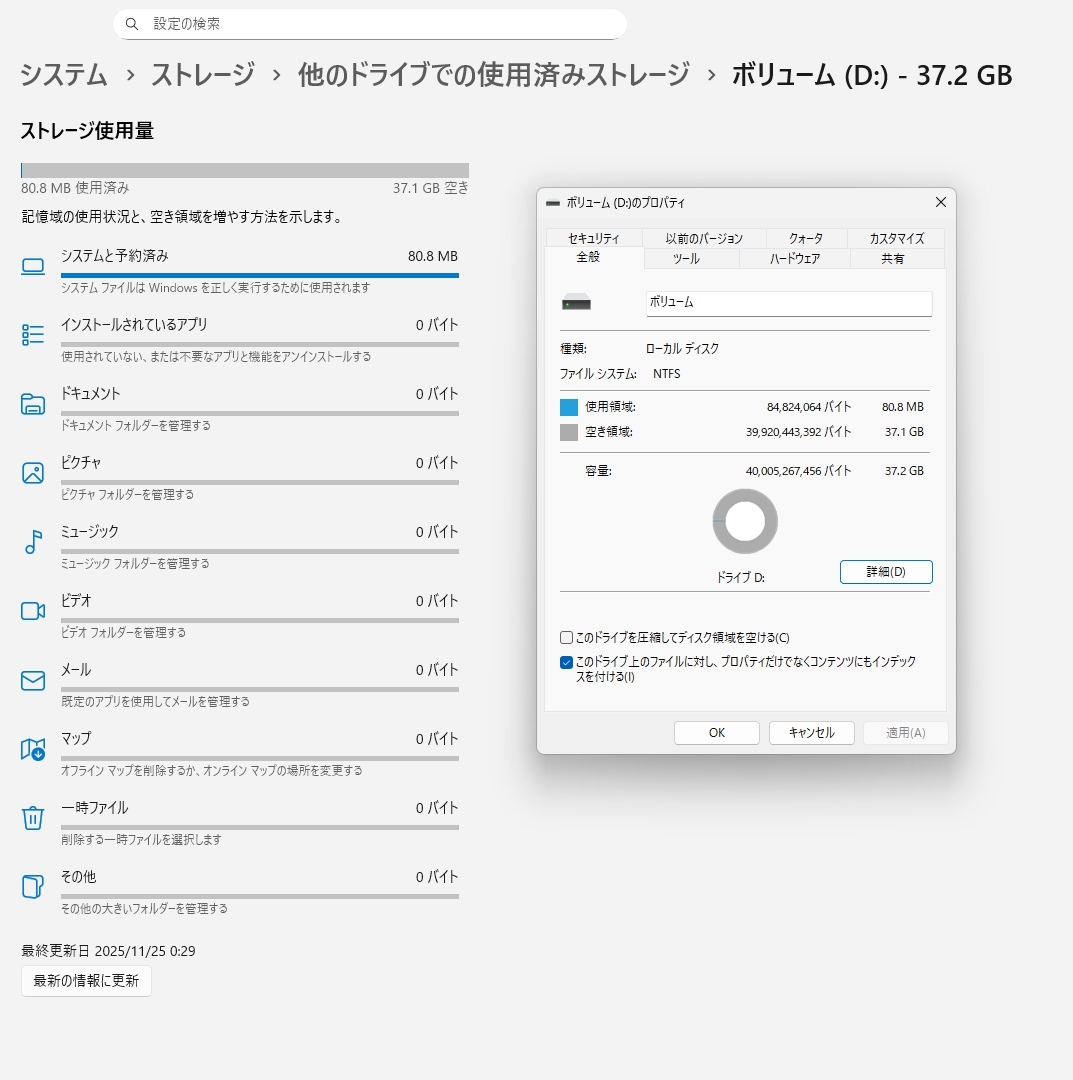This screenshot has width=1073, height=1080.
Task: Open the ツール tab
Action: (686, 259)
